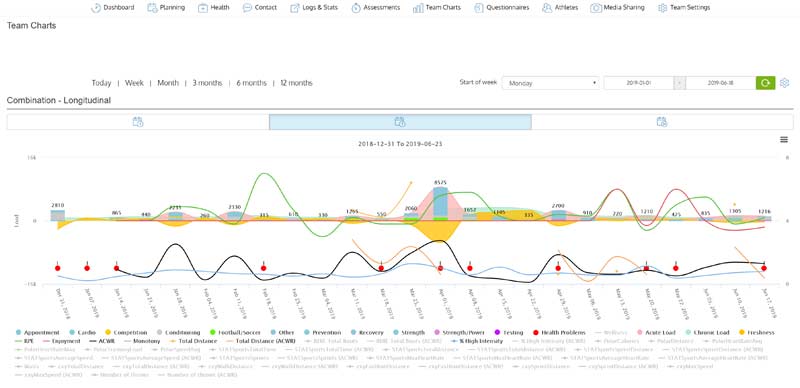Click health problem marker above Jun 17, 2019
Screen dimensions: 800x388
coord(764,268)
